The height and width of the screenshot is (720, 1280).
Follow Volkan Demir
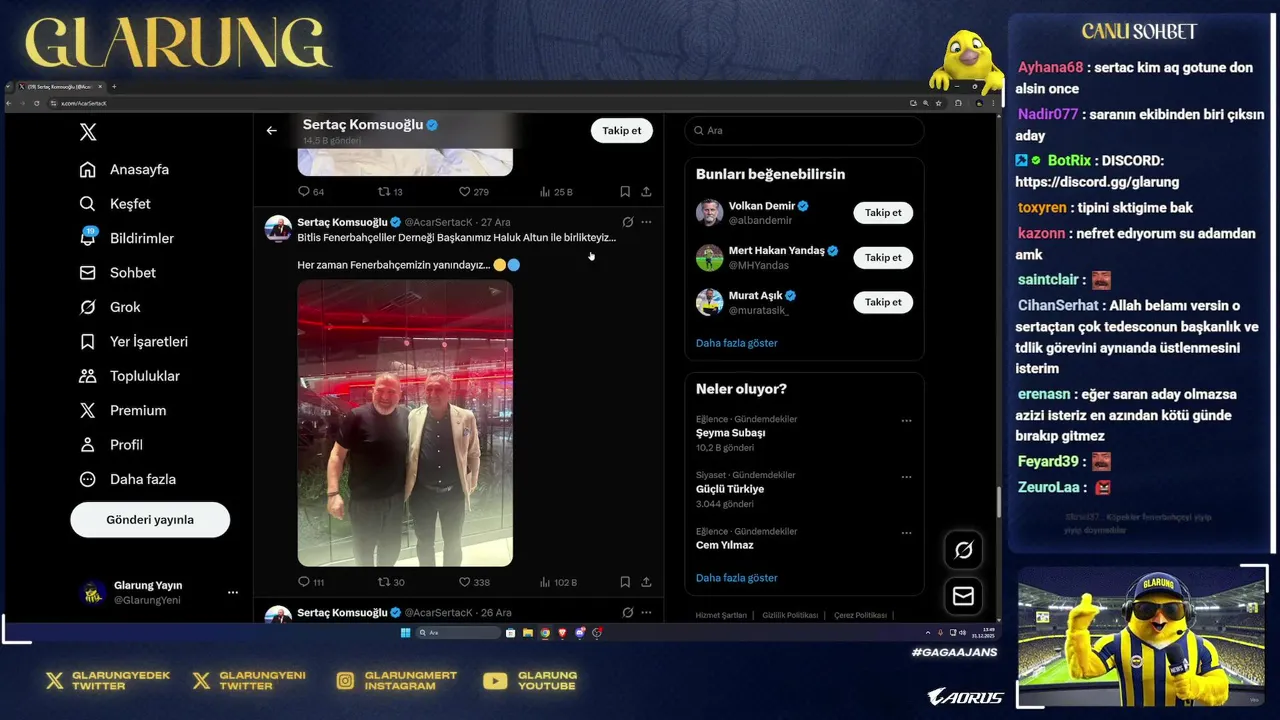pos(883,212)
